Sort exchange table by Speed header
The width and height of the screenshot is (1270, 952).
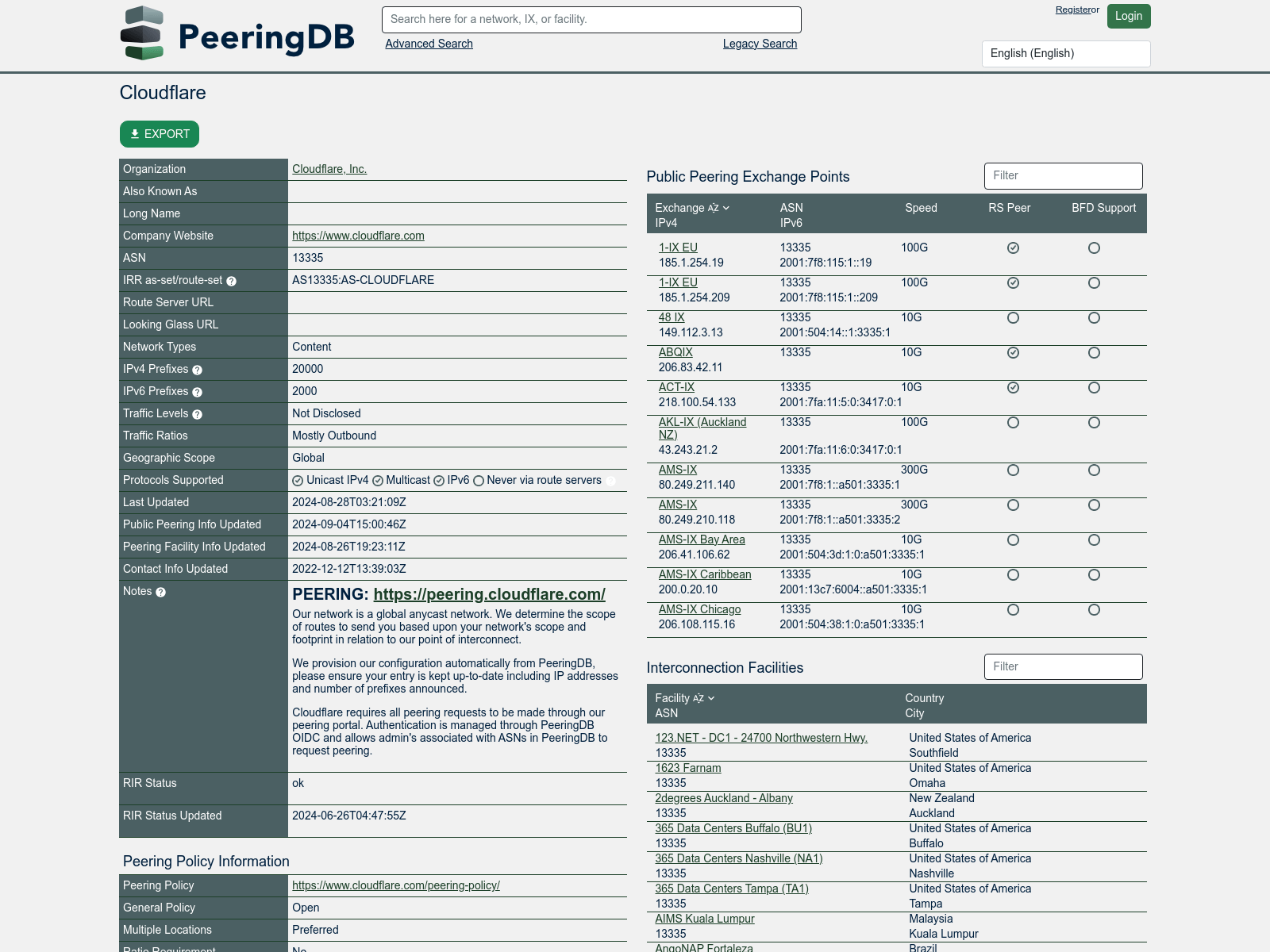pyautogui.click(x=921, y=208)
